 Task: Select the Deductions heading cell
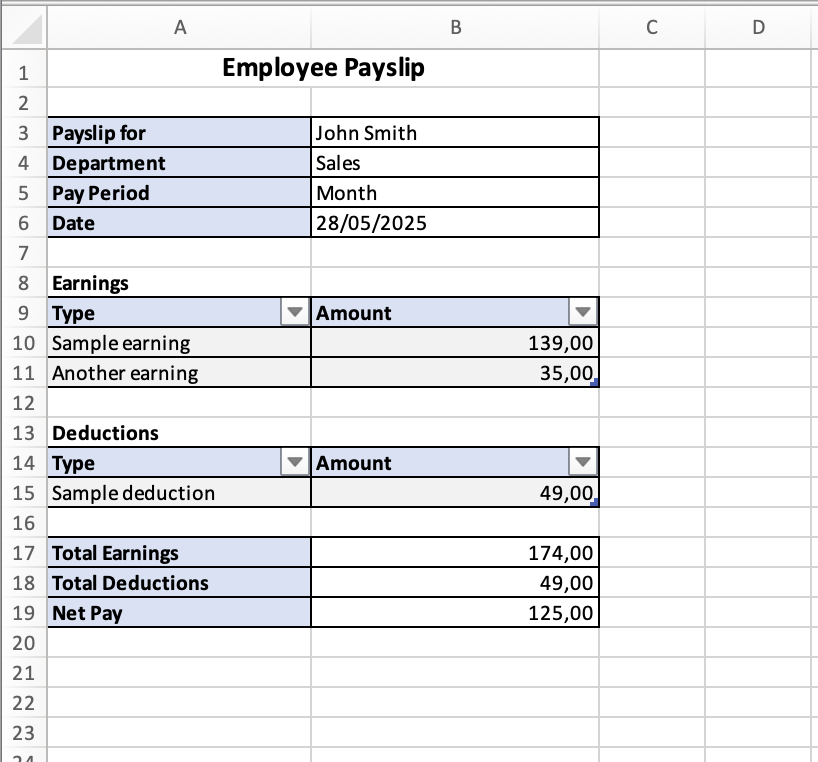(x=179, y=432)
